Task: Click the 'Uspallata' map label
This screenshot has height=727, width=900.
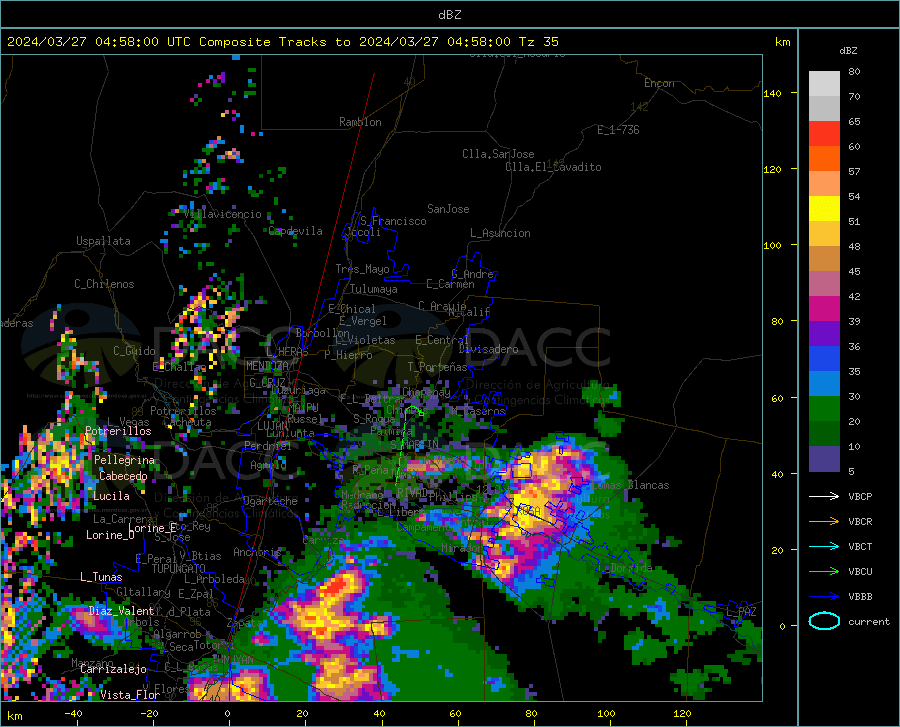Action: [x=103, y=241]
